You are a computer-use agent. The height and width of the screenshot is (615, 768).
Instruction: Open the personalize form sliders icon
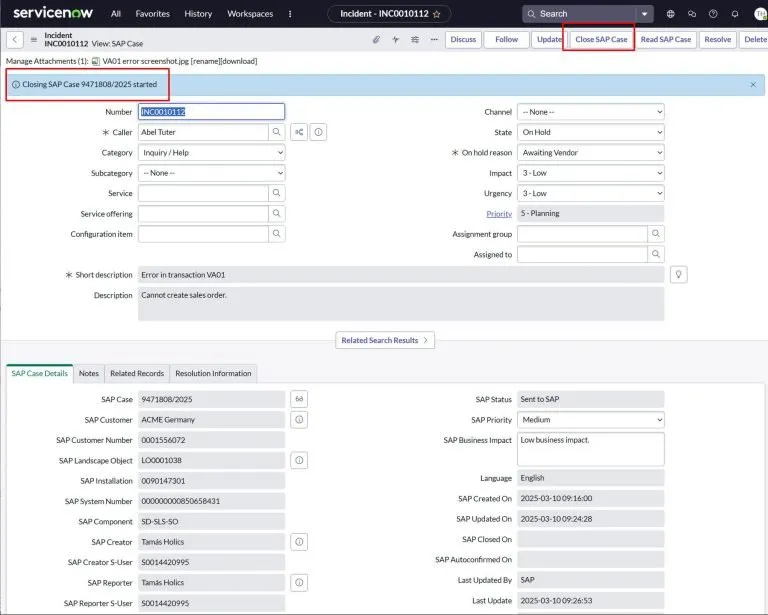[415, 40]
